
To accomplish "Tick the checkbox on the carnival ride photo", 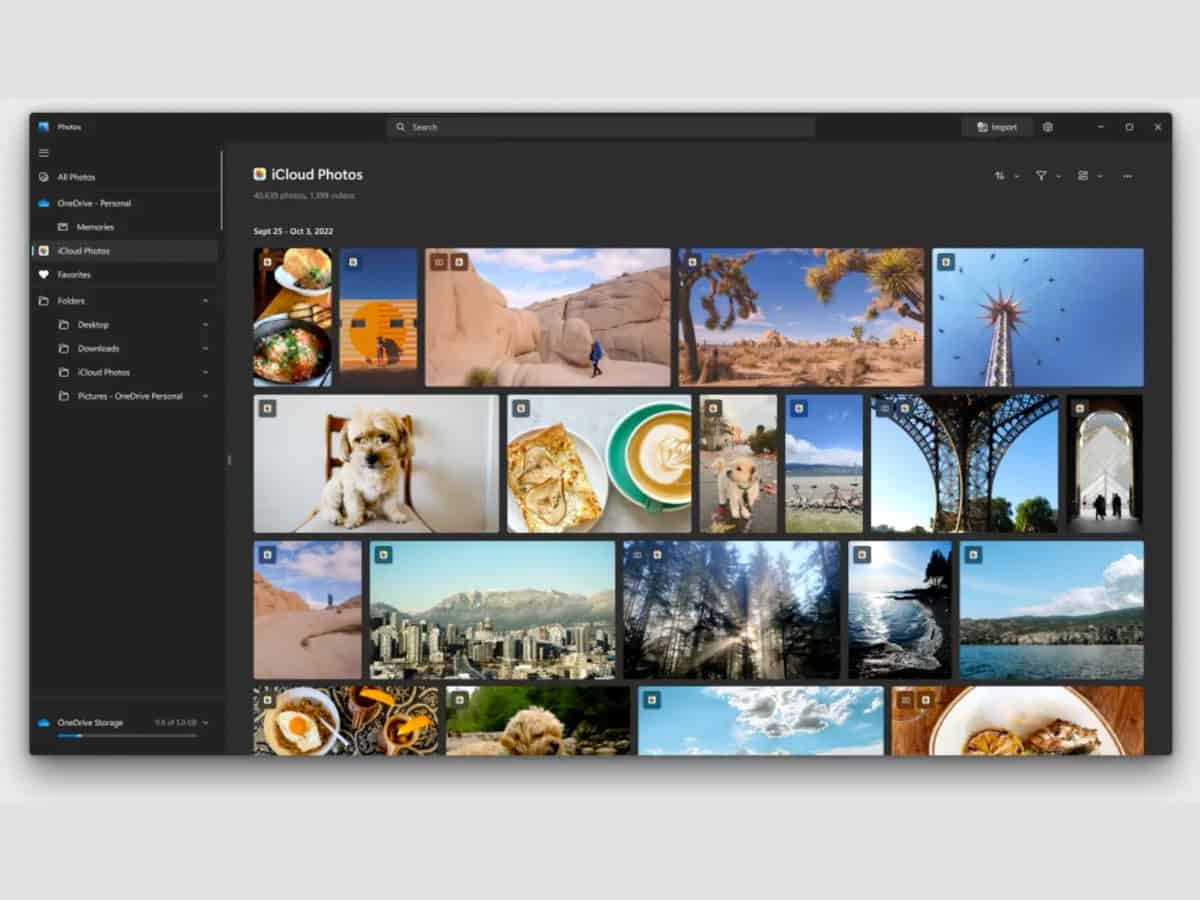I will pyautogui.click(x=946, y=262).
